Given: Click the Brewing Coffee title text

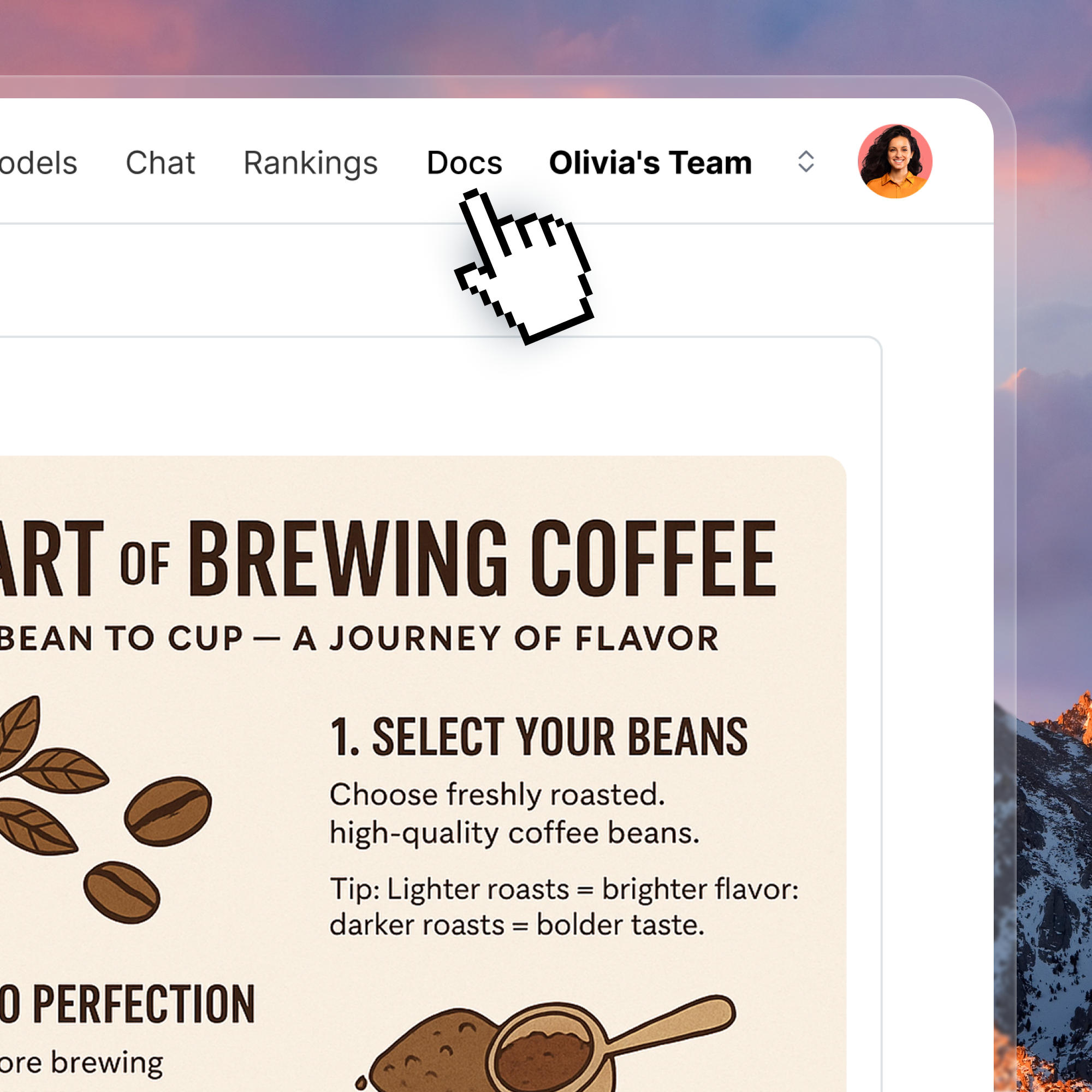Looking at the screenshot, I should point(482,559).
